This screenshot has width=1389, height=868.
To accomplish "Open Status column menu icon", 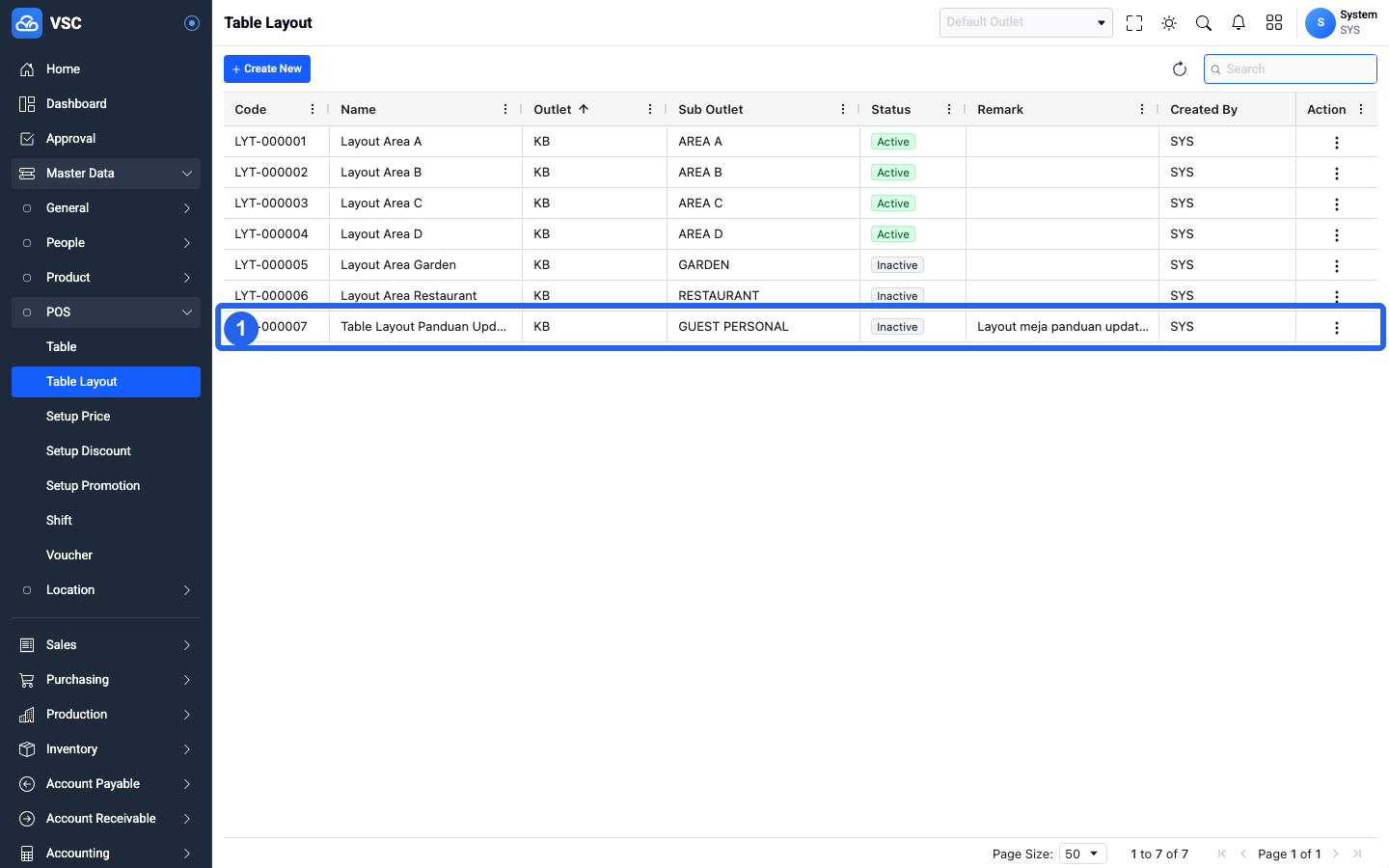I will [x=949, y=110].
